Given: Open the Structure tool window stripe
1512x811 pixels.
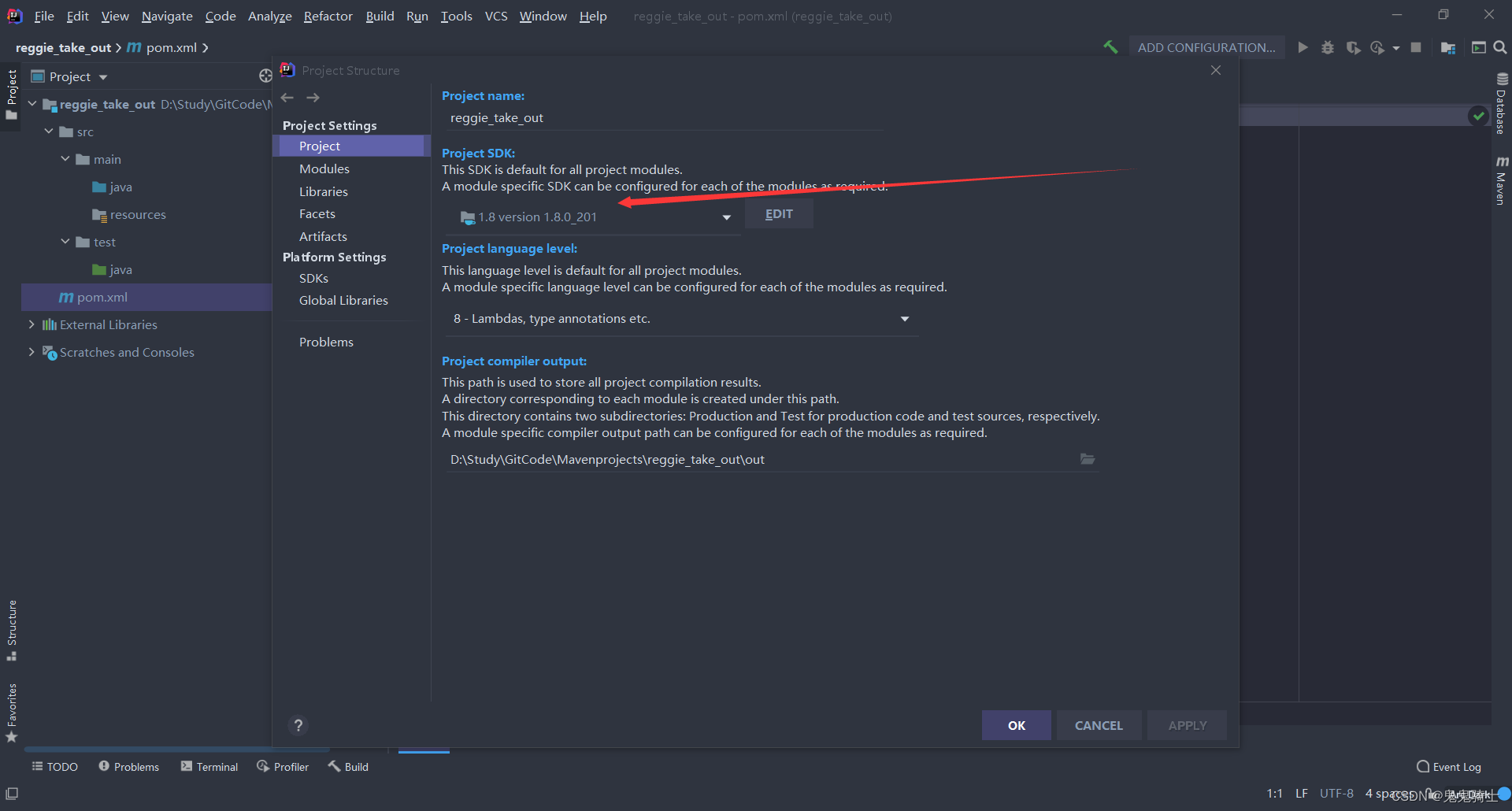Looking at the screenshot, I should [11, 630].
